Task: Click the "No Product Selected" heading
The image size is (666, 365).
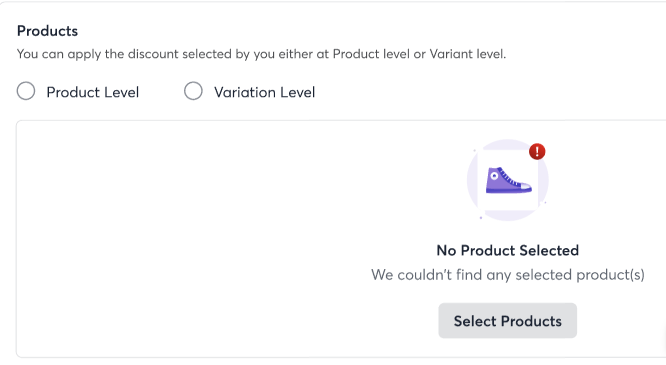Action: point(508,250)
